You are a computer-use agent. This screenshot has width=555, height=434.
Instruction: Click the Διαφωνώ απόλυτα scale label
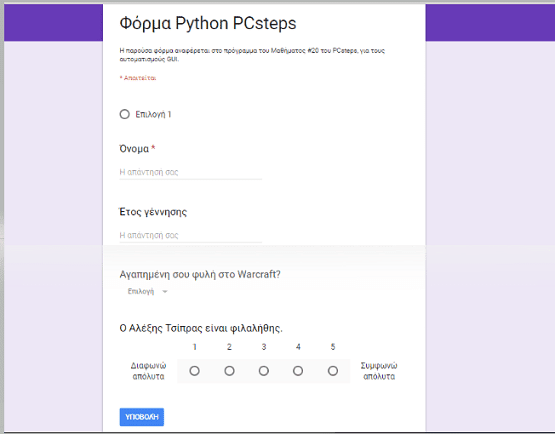148,371
